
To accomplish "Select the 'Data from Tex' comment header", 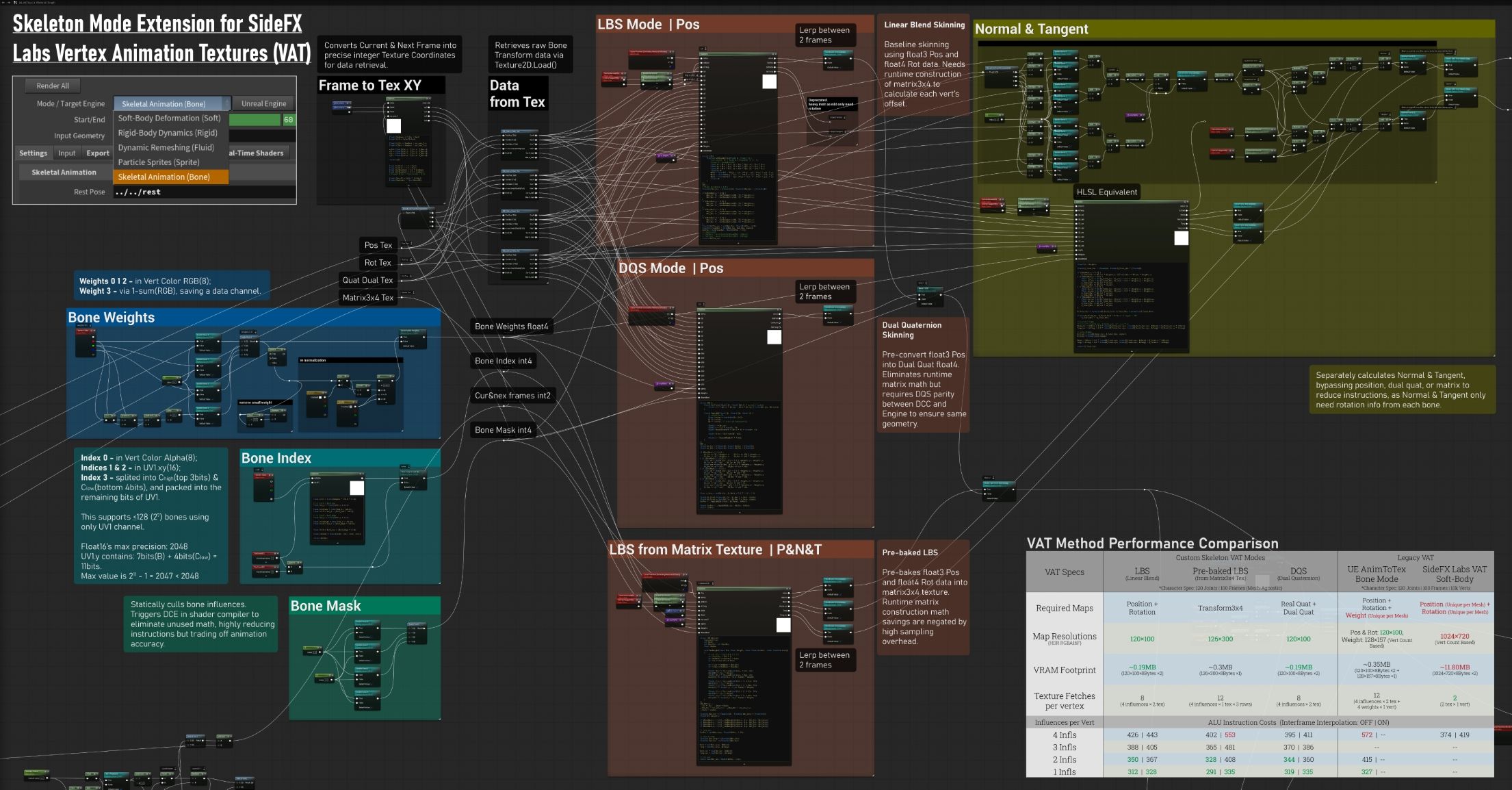I will click(517, 94).
